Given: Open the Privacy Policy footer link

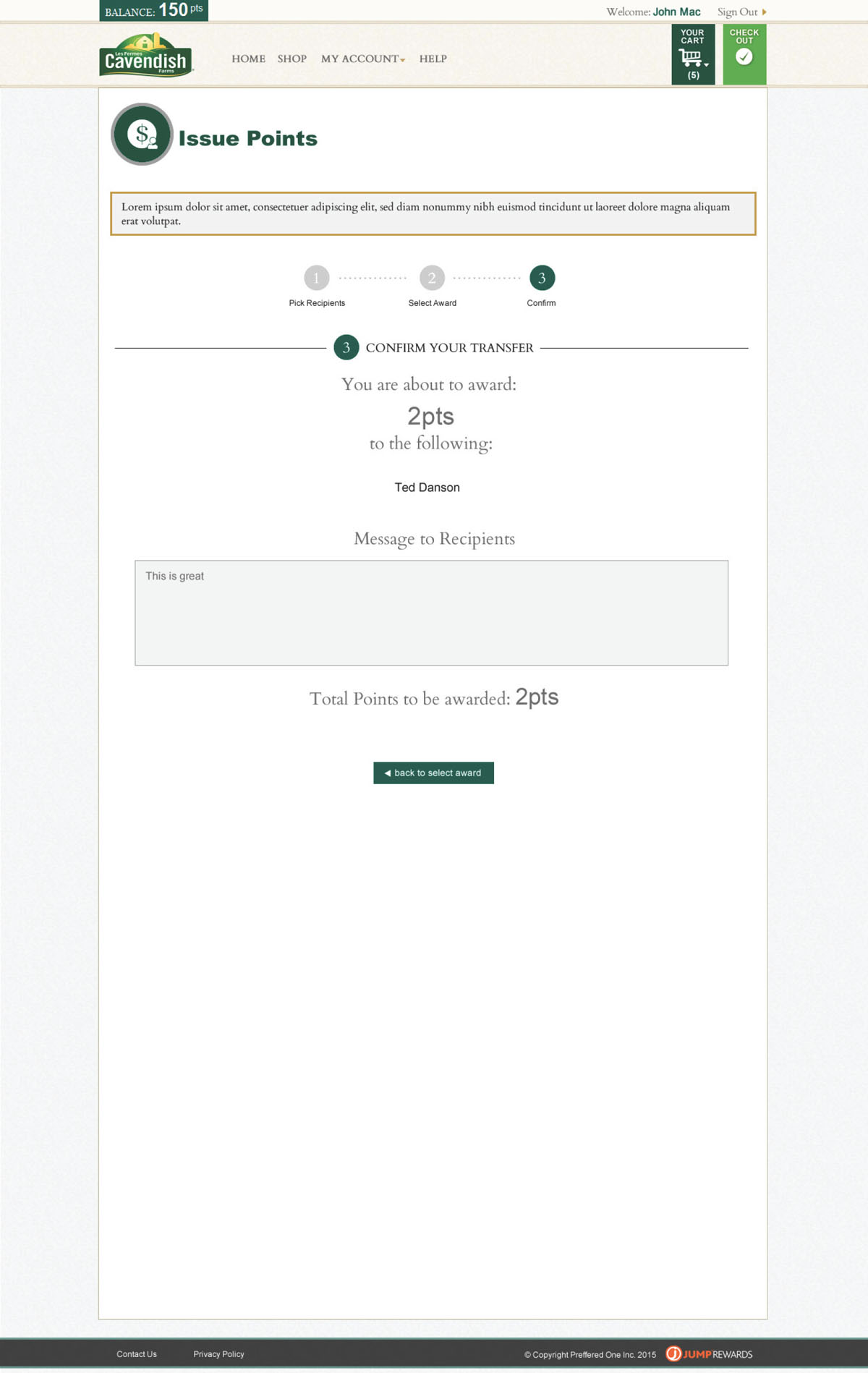Looking at the screenshot, I should coord(218,1354).
